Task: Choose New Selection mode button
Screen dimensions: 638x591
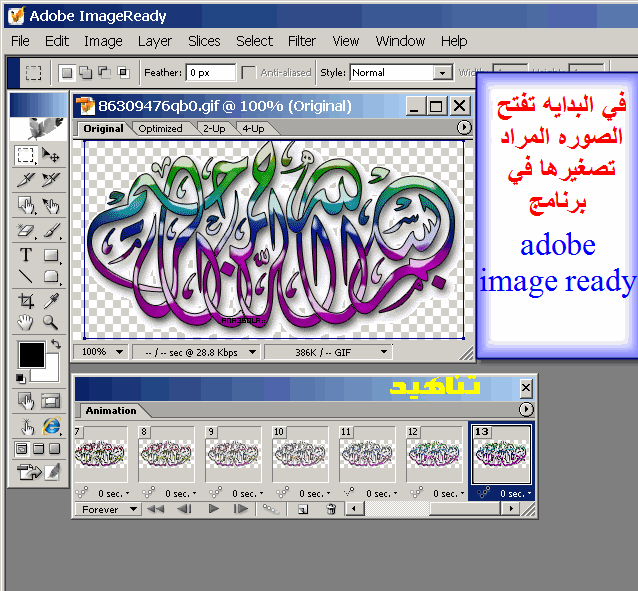Action: point(67,73)
